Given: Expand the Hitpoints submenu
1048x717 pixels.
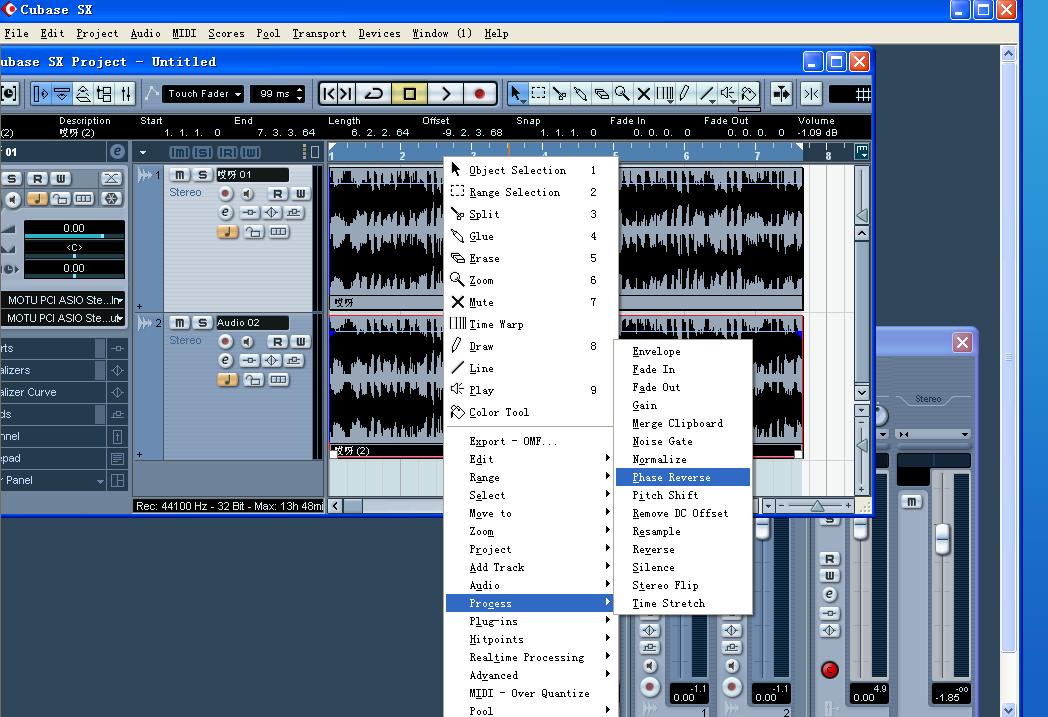Looking at the screenshot, I should (531, 639).
